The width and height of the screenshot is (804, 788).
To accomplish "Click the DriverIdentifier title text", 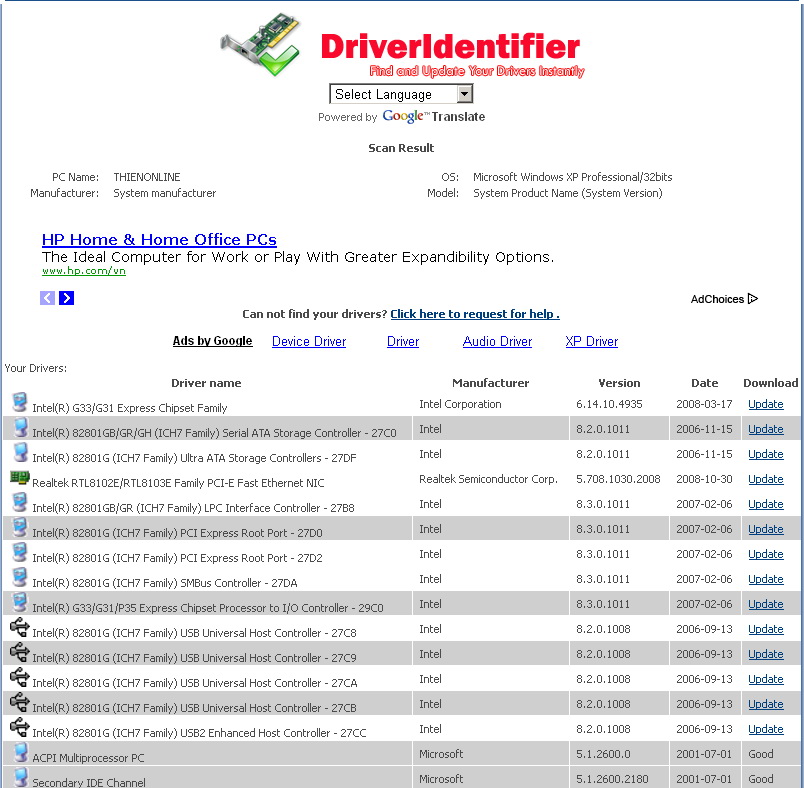I will tap(450, 47).
